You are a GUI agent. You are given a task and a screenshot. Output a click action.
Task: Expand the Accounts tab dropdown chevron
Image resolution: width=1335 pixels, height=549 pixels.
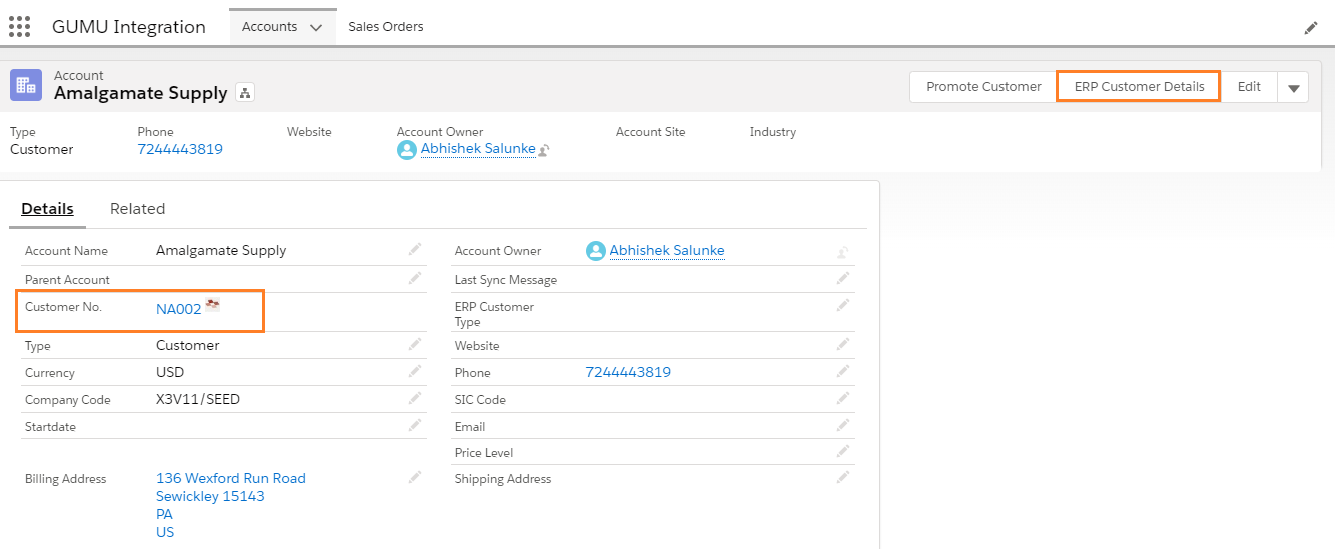[316, 28]
